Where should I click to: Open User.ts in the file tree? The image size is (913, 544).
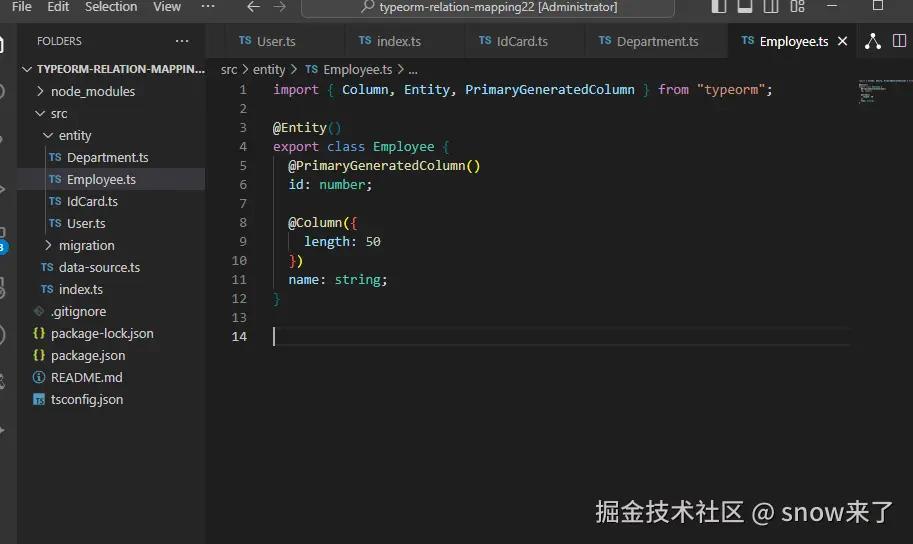tap(111, 224)
